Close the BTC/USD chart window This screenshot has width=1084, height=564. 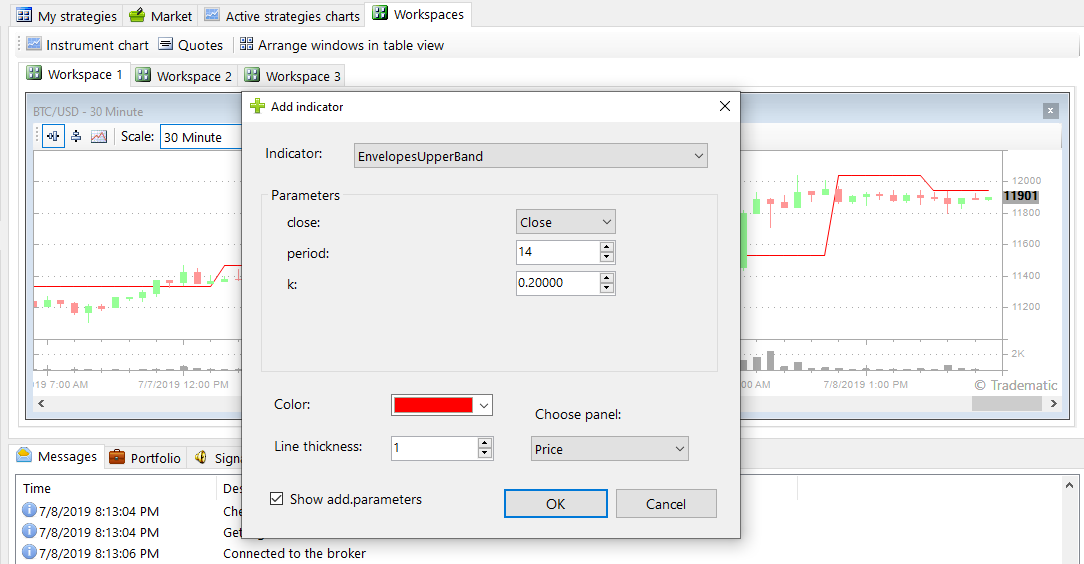coord(1050,111)
